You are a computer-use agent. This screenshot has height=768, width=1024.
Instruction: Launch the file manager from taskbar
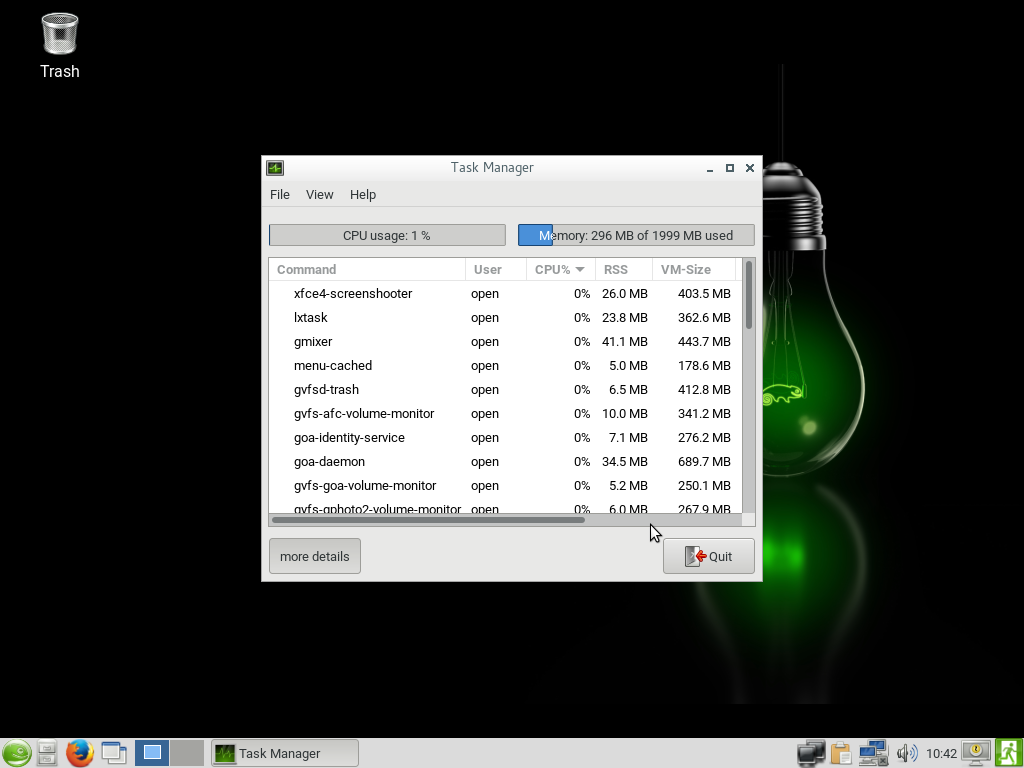47,753
